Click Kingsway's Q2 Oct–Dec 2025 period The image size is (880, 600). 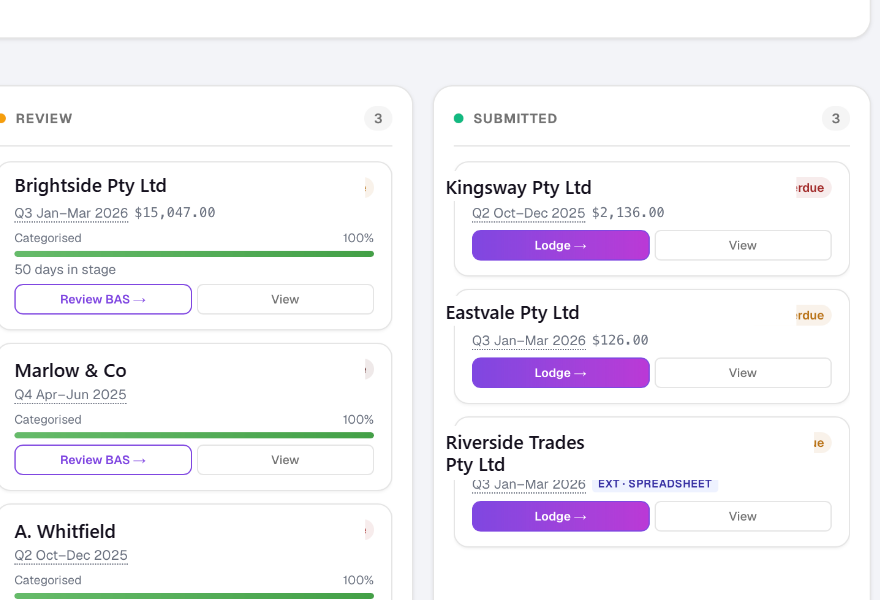pyautogui.click(x=529, y=213)
